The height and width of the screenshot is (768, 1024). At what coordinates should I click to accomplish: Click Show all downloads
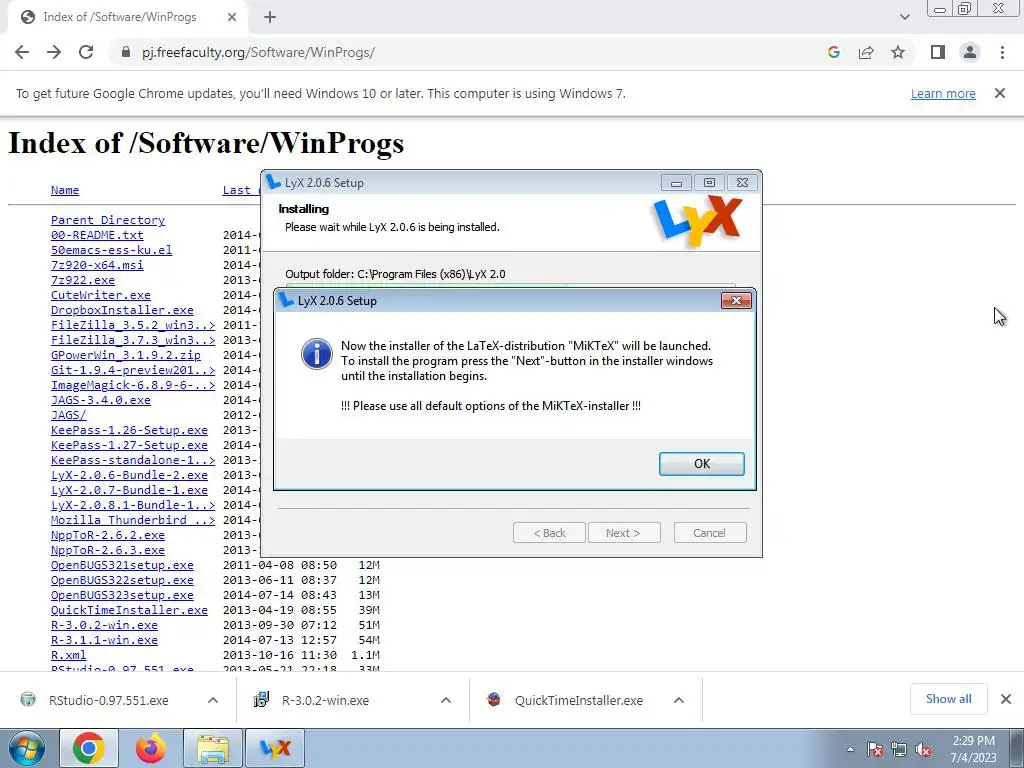point(948,699)
